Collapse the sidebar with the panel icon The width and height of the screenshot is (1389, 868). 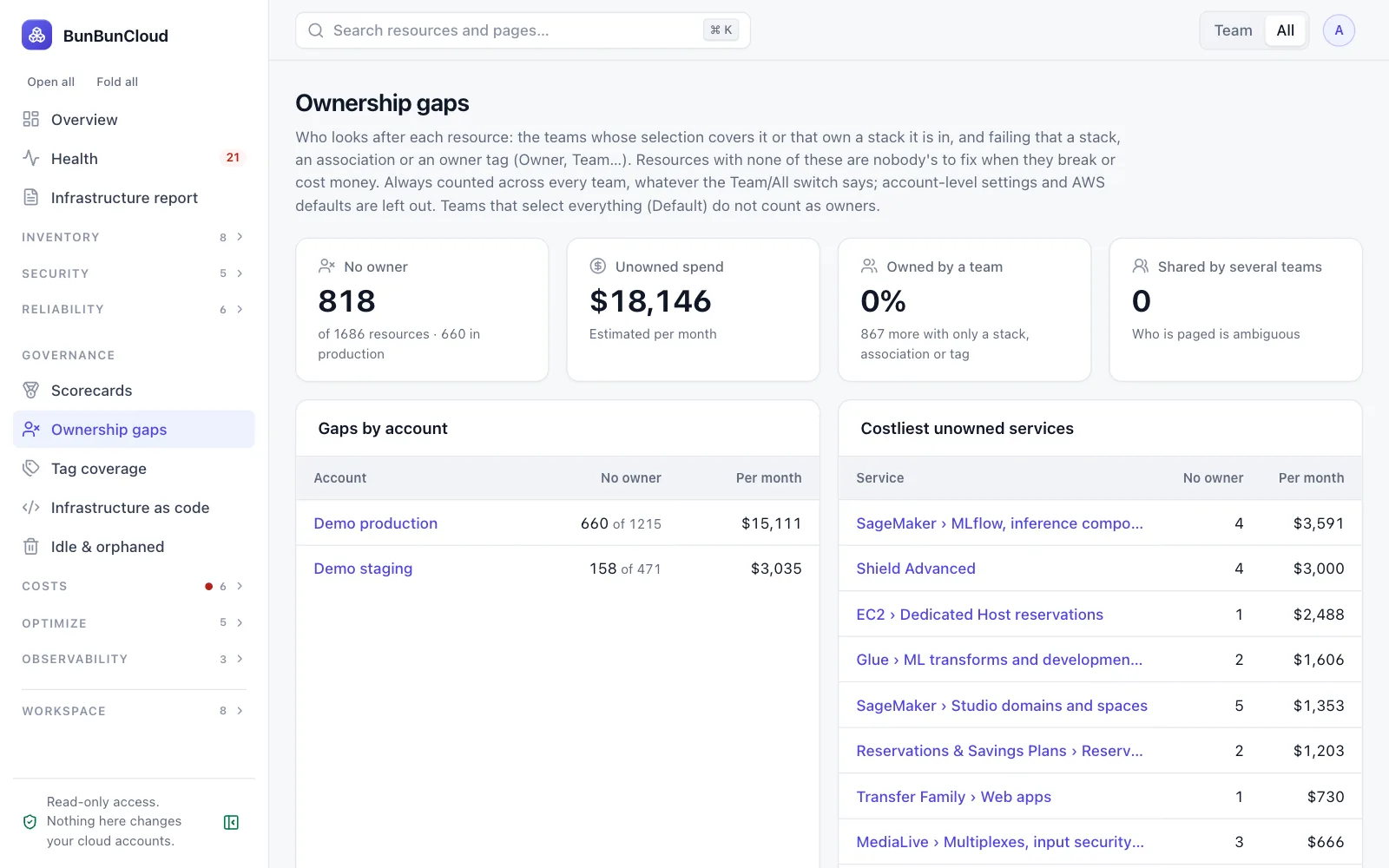[x=231, y=822]
